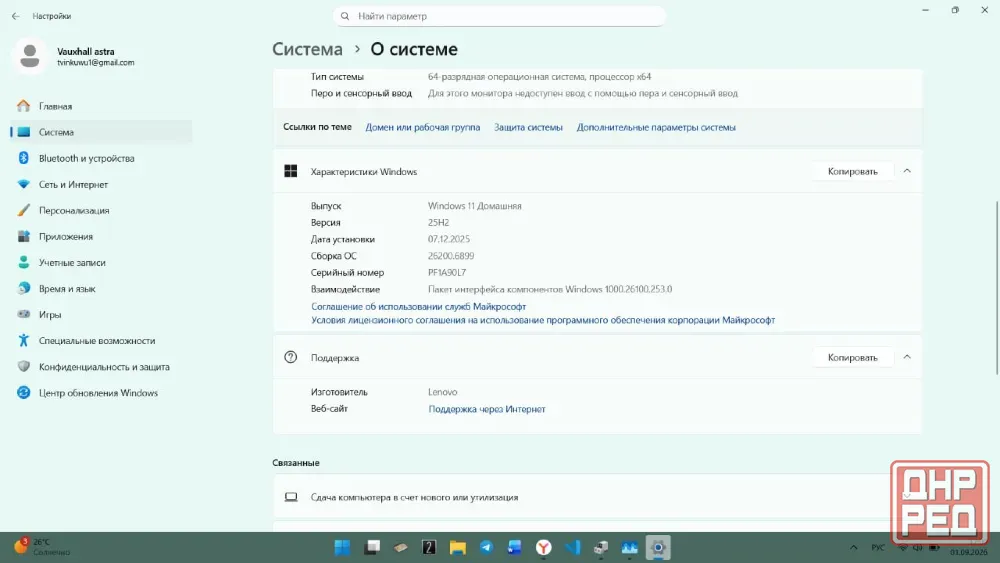Open File Explorer from the taskbar
The image size is (1000, 563).
tap(457, 548)
